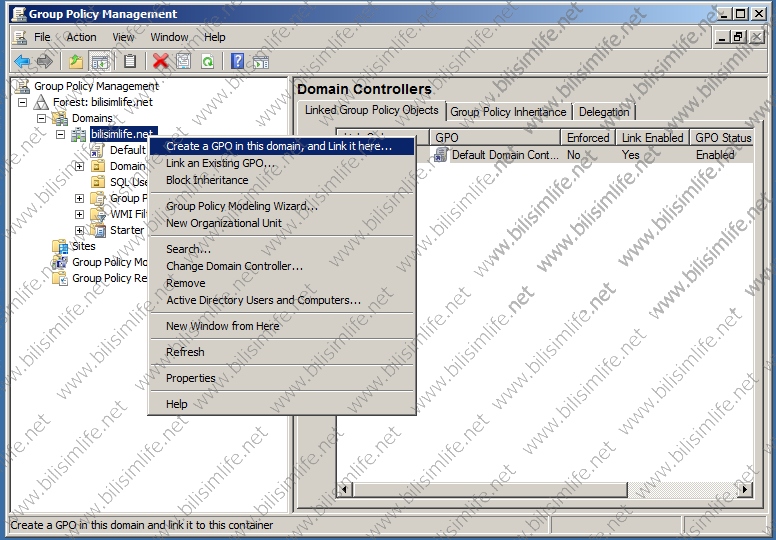
Task: Click the SQL Users OU folder icon
Action: pos(98,182)
